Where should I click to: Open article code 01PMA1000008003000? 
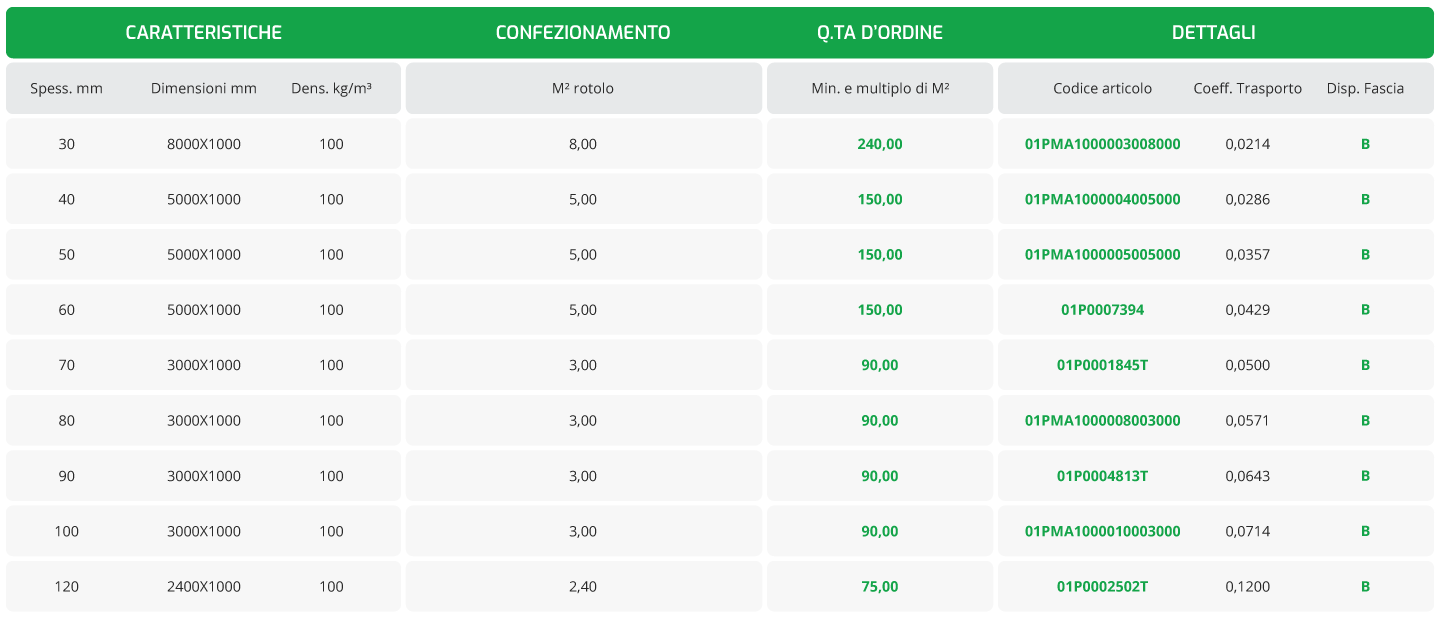(1102, 420)
